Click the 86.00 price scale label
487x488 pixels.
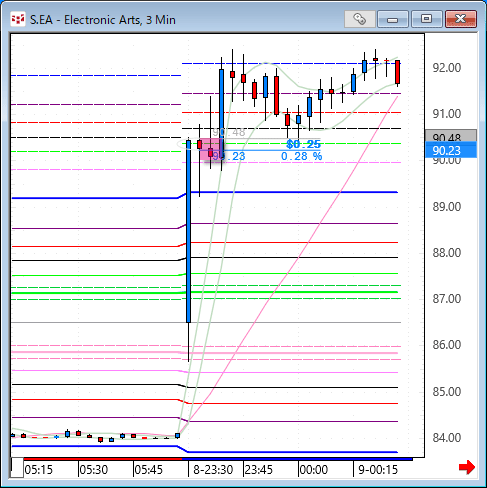click(447, 345)
